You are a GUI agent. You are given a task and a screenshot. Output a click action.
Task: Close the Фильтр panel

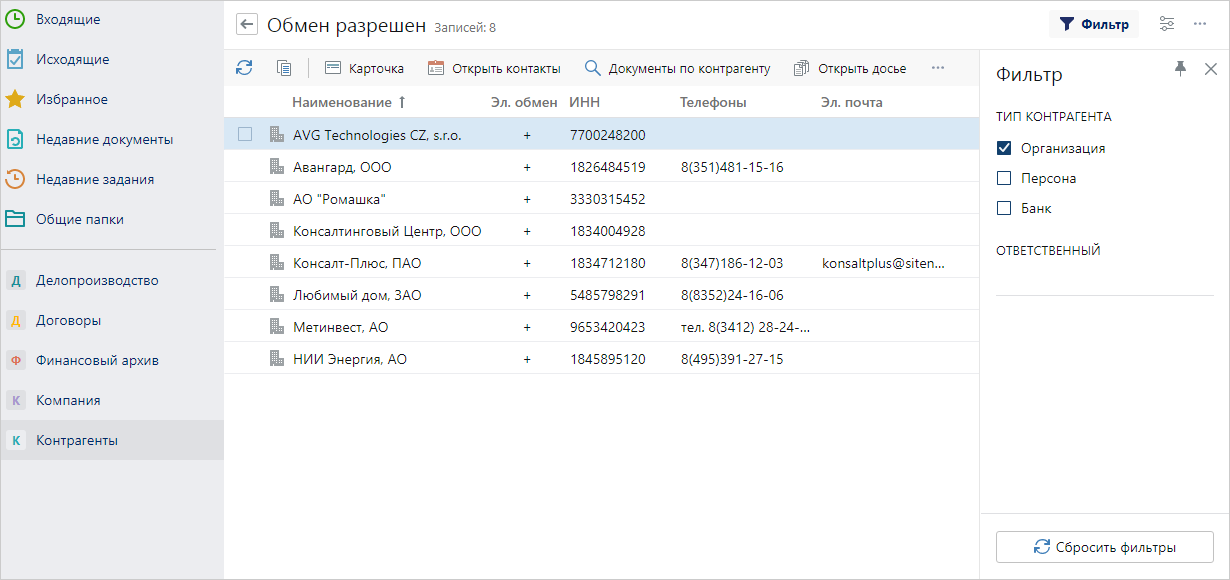[1210, 69]
